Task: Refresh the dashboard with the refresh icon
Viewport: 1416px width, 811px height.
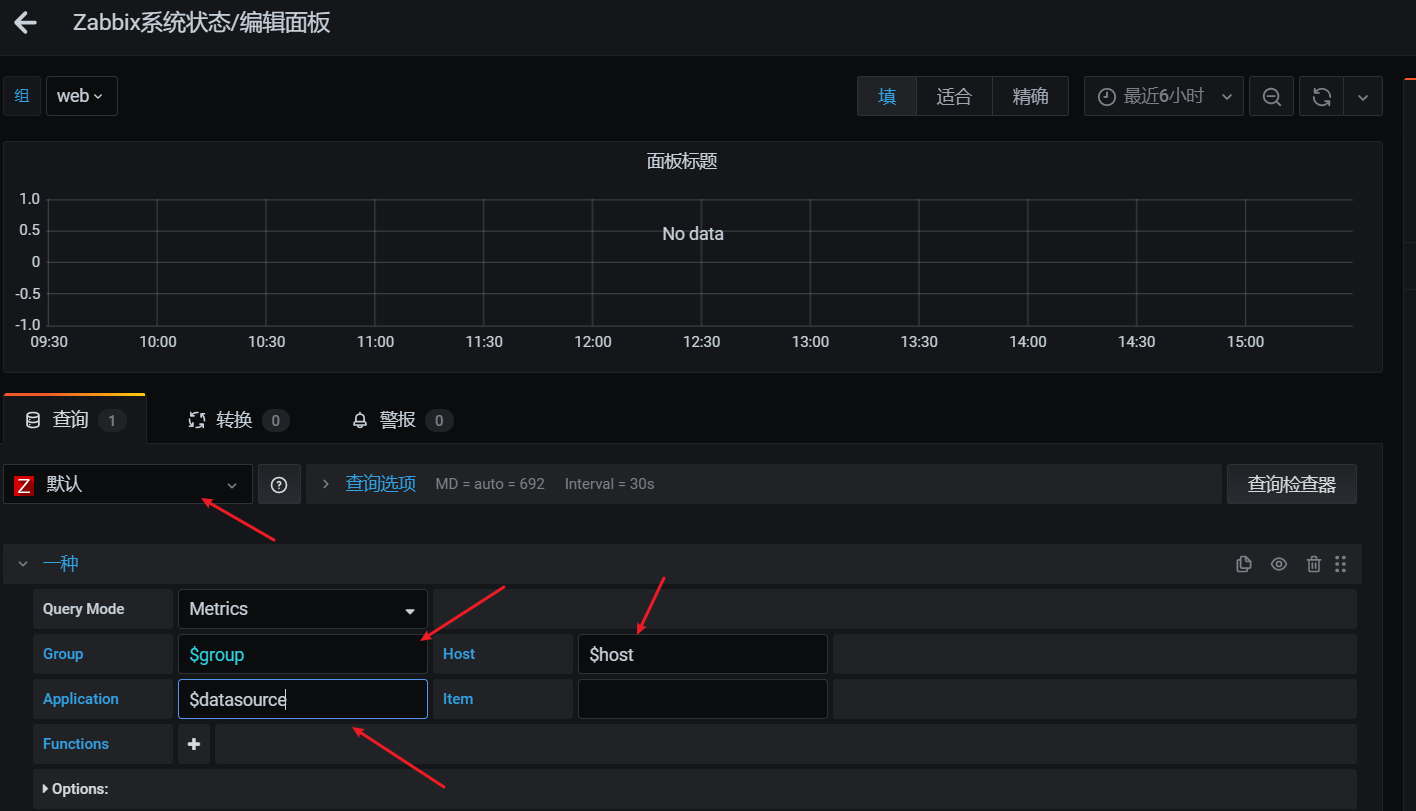Action: [x=1321, y=96]
